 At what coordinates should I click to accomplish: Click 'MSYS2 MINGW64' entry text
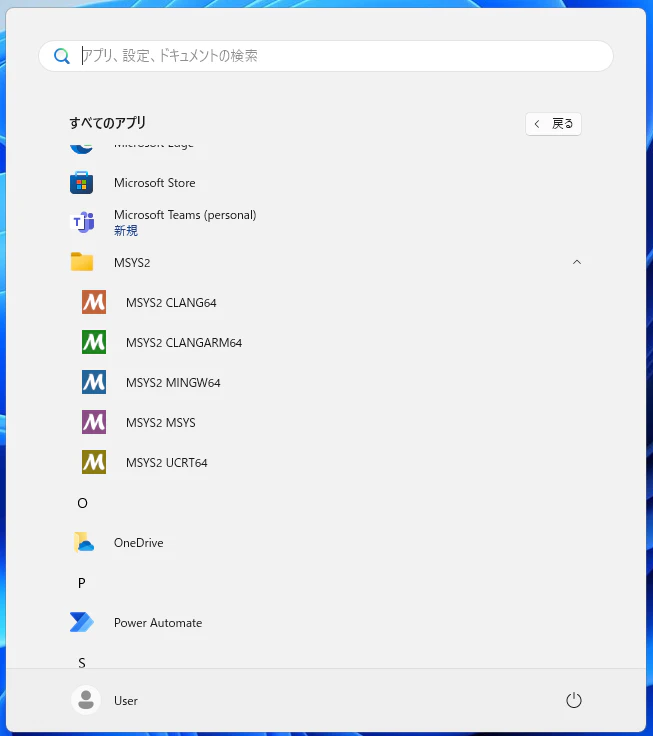pos(173,383)
